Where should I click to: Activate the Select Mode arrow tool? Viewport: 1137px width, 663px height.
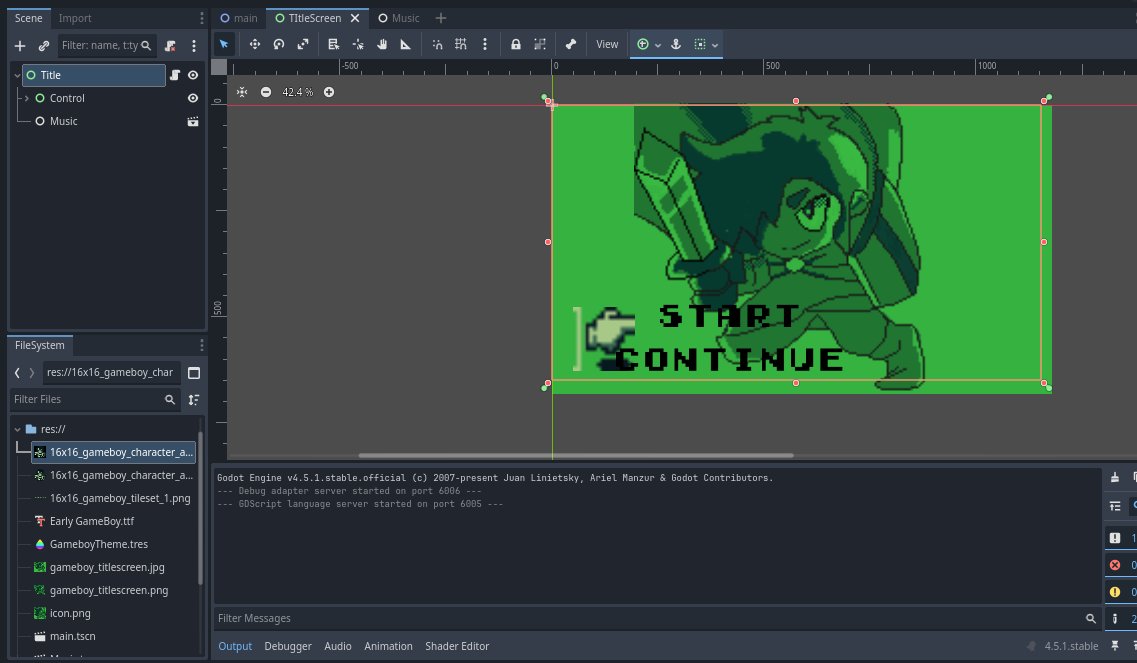[224, 44]
